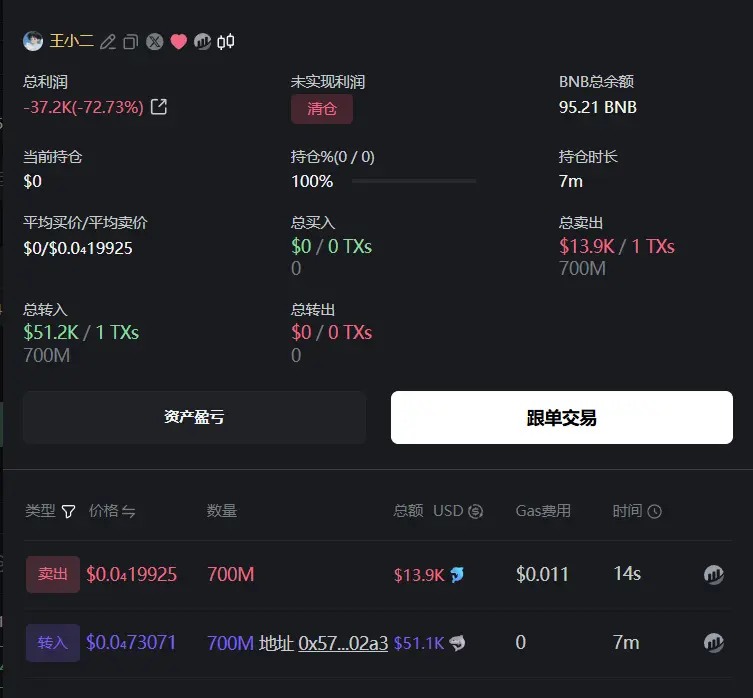Click the -37.2K(-72.73%) total profit value
The height and width of the screenshot is (698, 753).
pos(84,107)
